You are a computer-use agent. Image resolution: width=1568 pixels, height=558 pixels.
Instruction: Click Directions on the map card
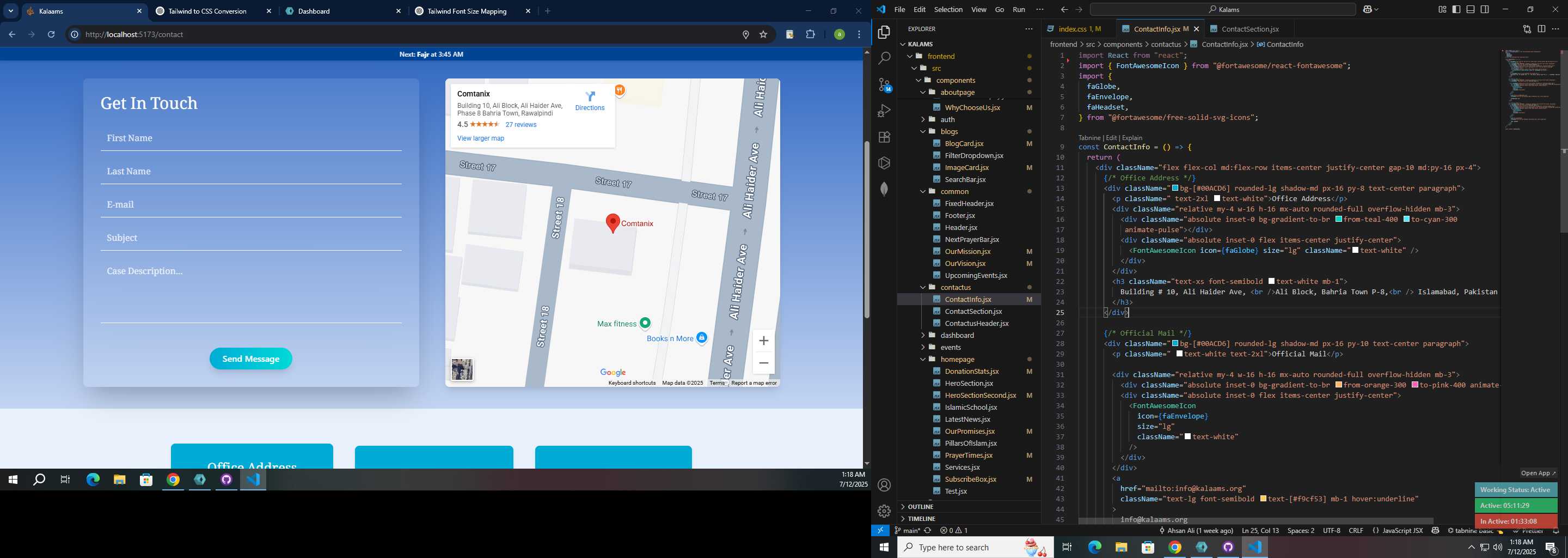click(x=590, y=101)
